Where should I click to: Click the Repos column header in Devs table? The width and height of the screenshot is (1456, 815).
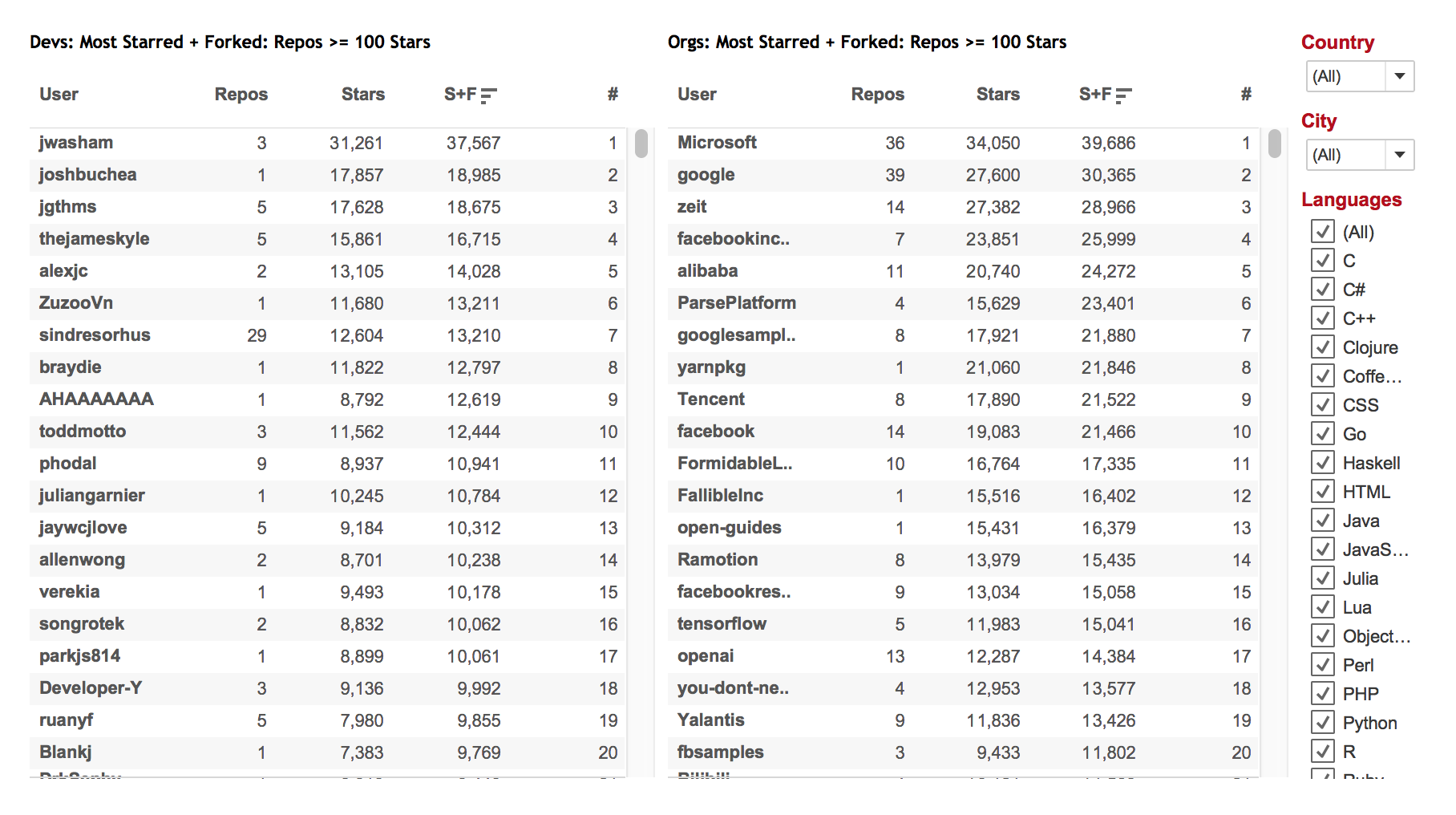(241, 95)
